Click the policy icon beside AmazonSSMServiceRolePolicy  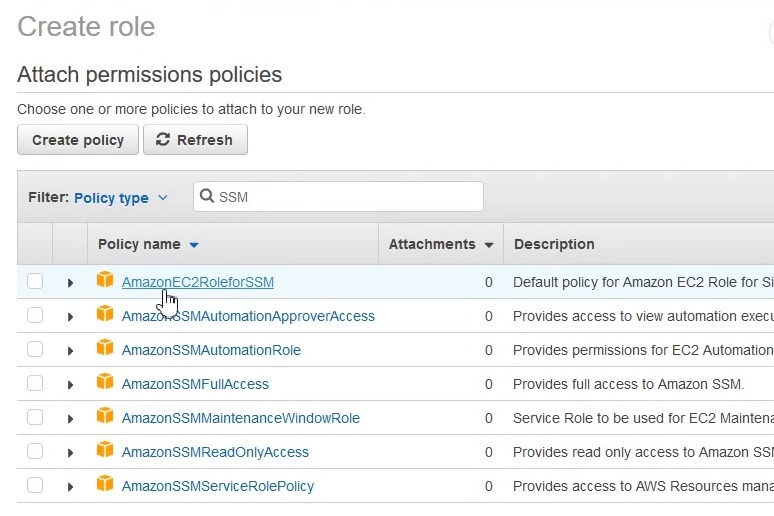105,484
